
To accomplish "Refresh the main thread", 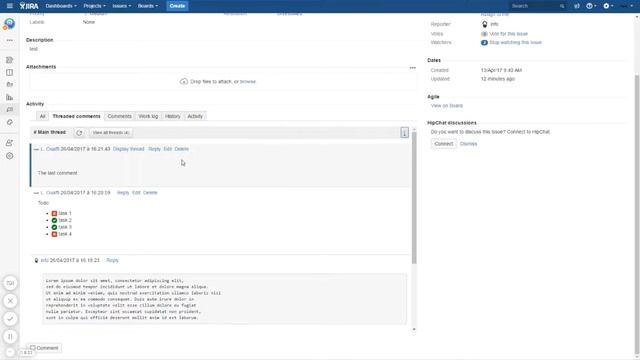I will point(79,133).
